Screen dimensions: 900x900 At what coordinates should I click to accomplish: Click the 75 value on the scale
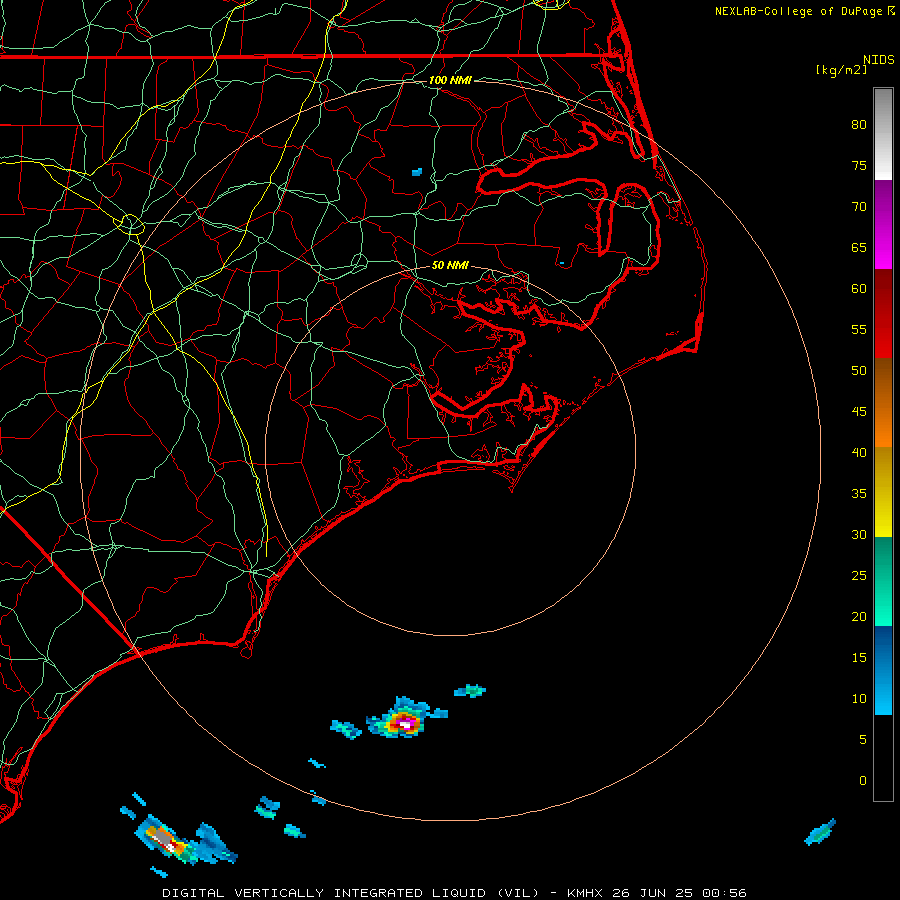[x=859, y=165]
